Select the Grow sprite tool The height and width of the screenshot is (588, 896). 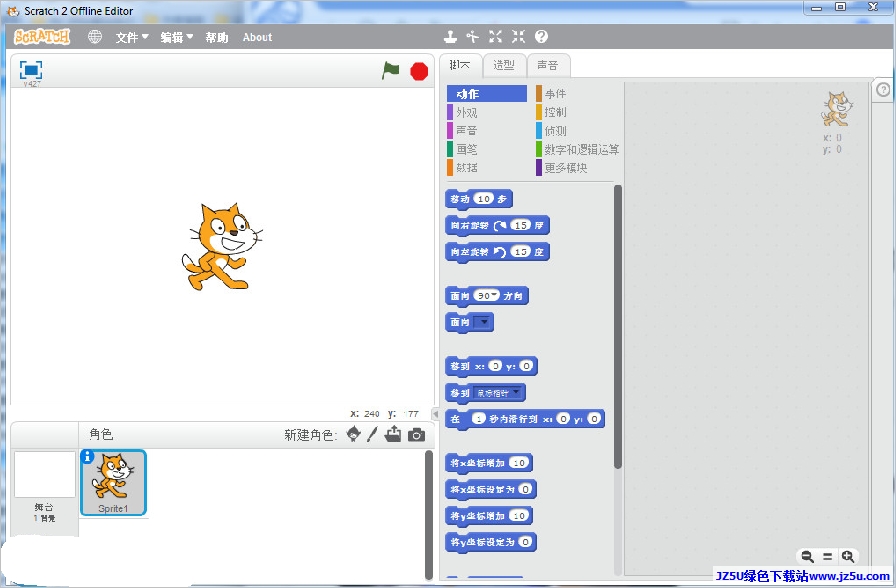click(x=495, y=37)
